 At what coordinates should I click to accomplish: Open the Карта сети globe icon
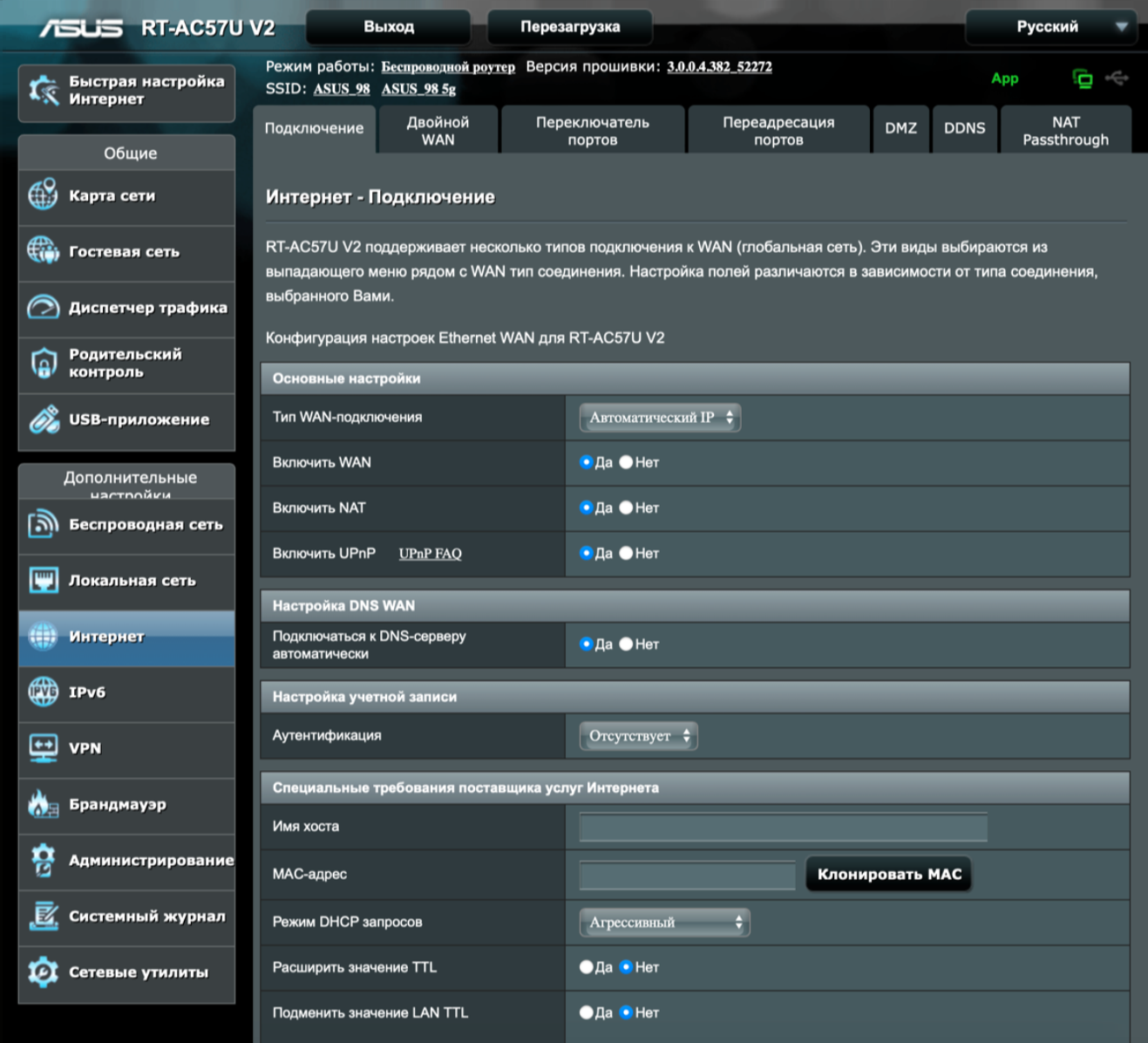pos(43,195)
